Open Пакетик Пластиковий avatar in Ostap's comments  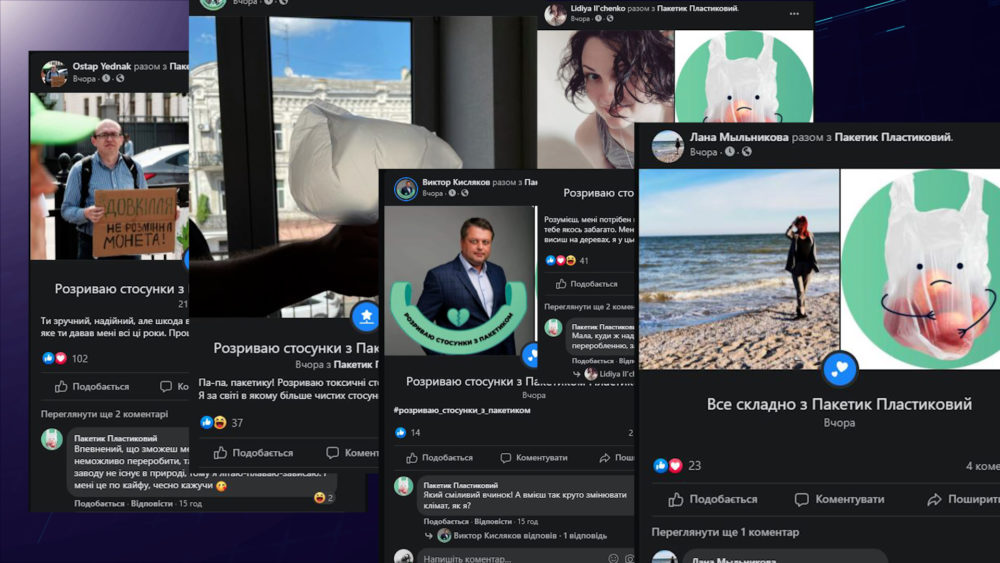coord(52,439)
